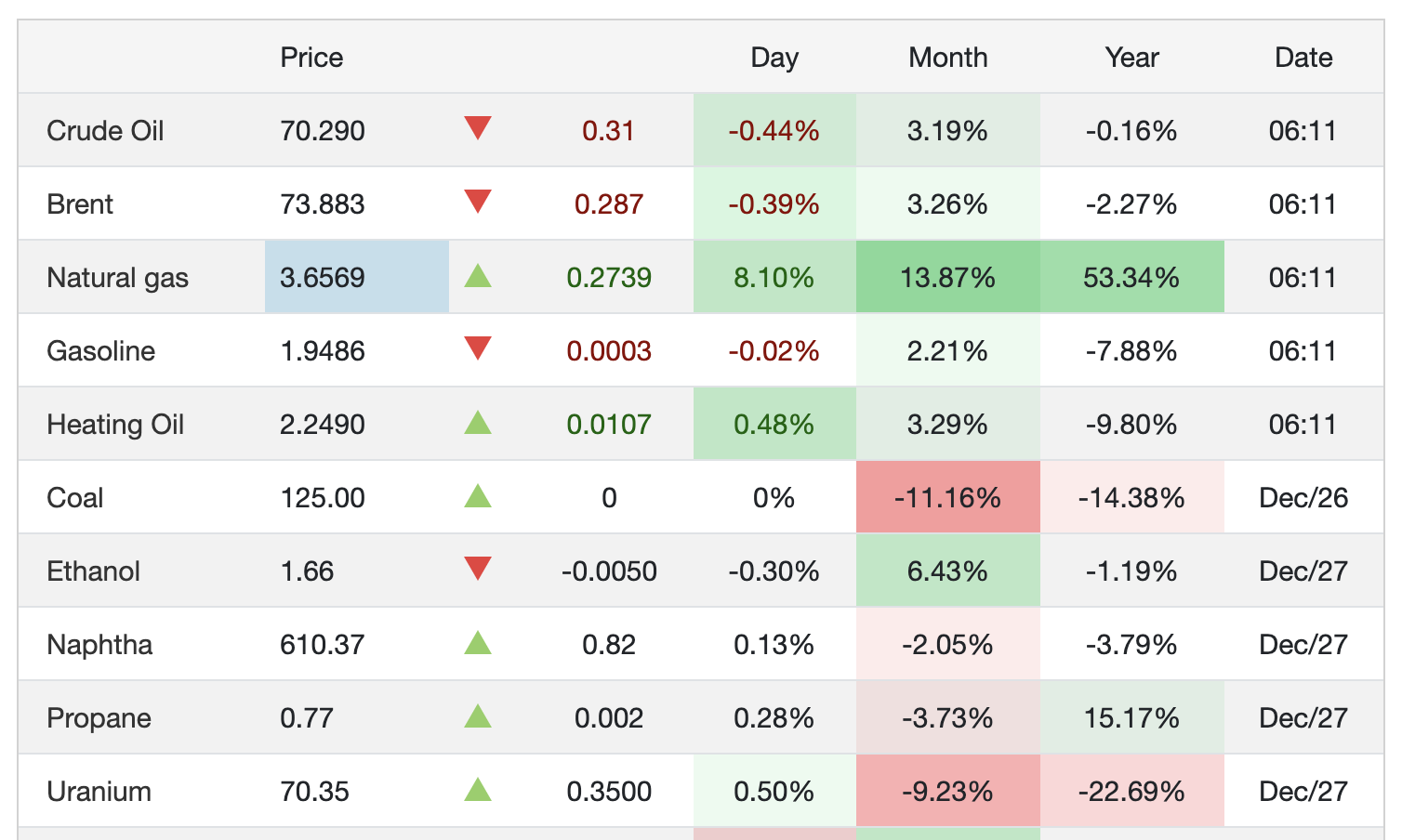Click the green up arrow in Natural gas row

pyautogui.click(x=478, y=275)
